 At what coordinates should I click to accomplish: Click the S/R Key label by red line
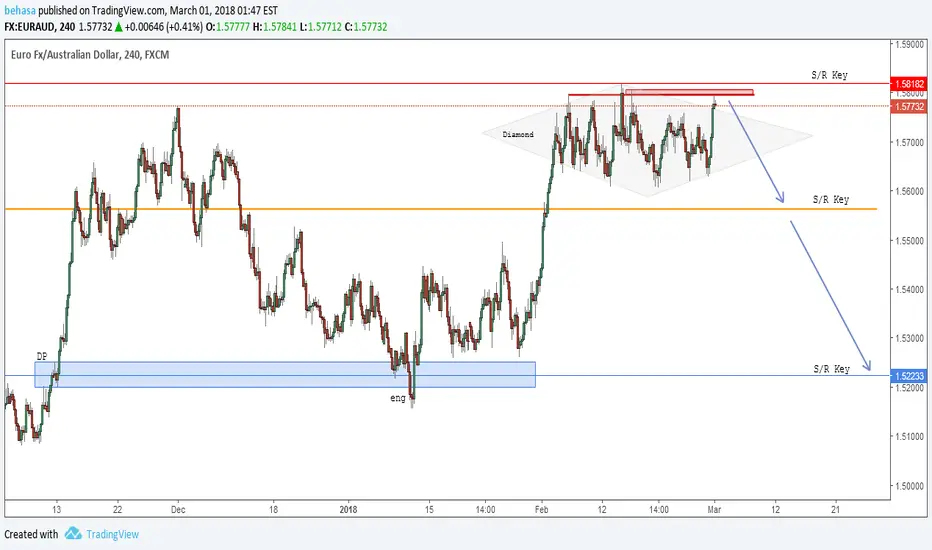pos(829,75)
